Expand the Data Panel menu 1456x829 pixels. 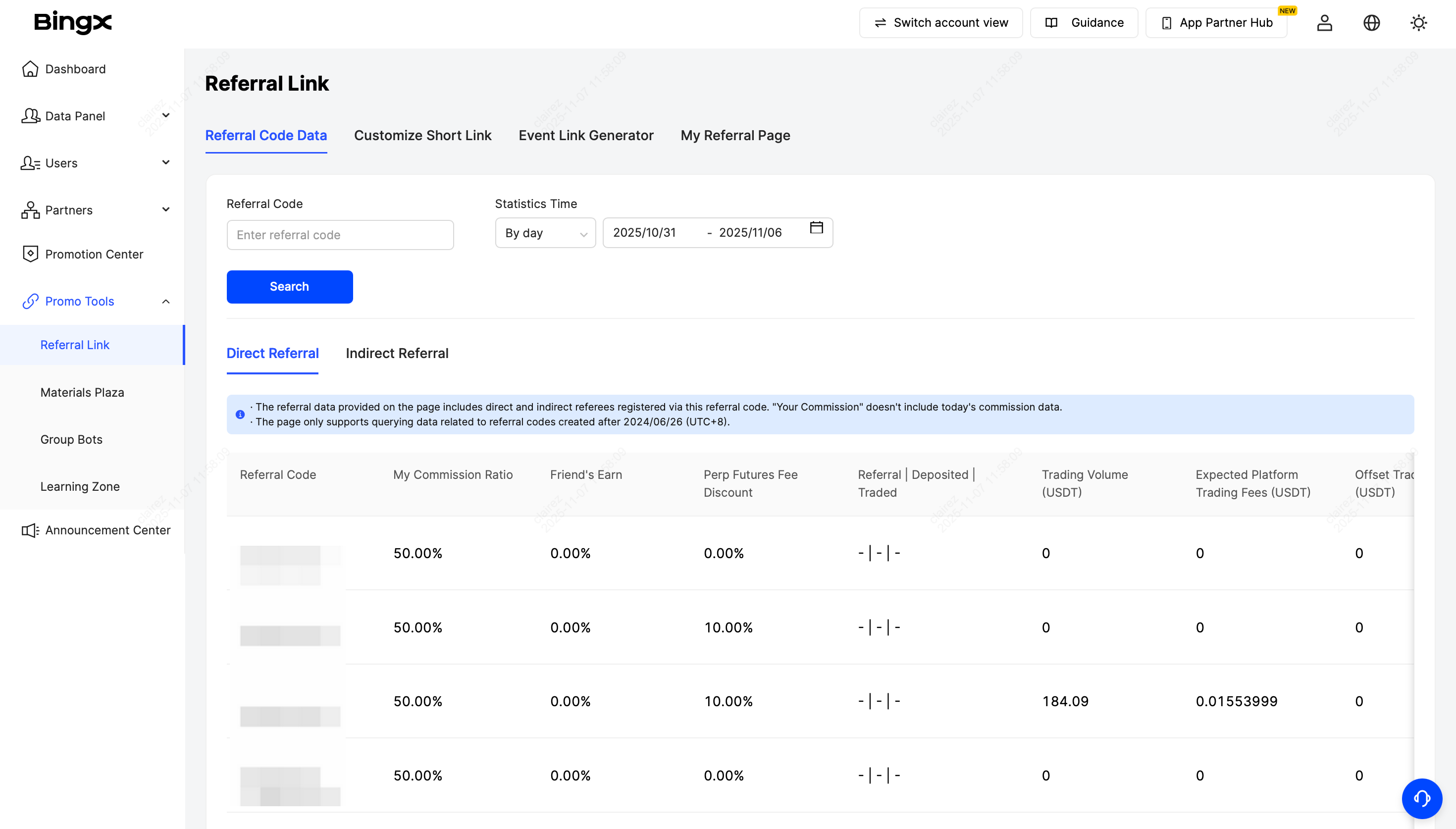(94, 116)
